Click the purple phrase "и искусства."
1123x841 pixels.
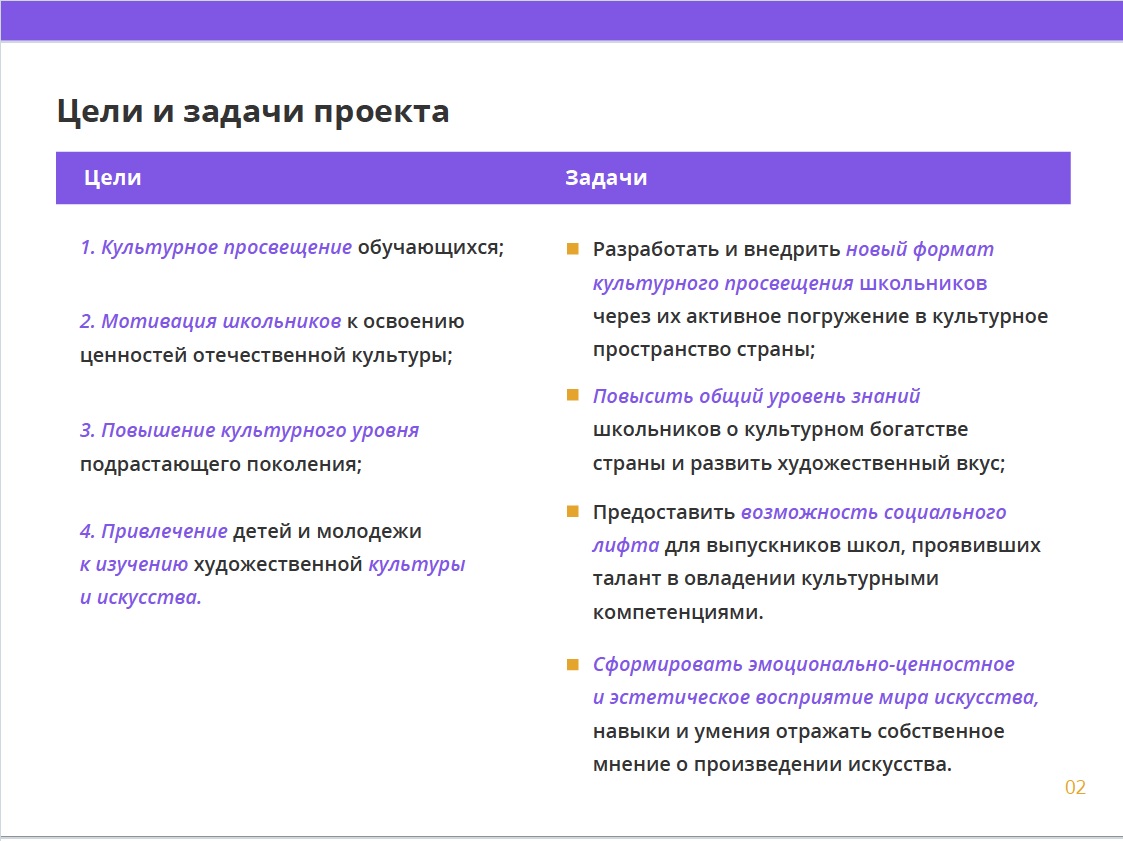[141, 598]
